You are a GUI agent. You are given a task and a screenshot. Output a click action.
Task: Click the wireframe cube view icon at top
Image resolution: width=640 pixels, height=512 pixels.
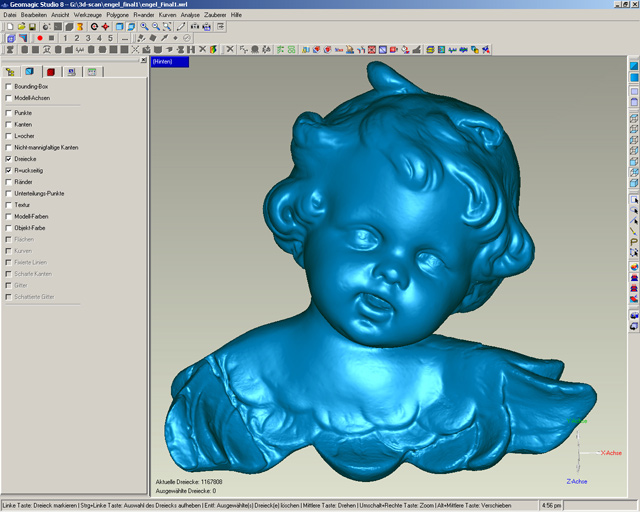[634, 118]
